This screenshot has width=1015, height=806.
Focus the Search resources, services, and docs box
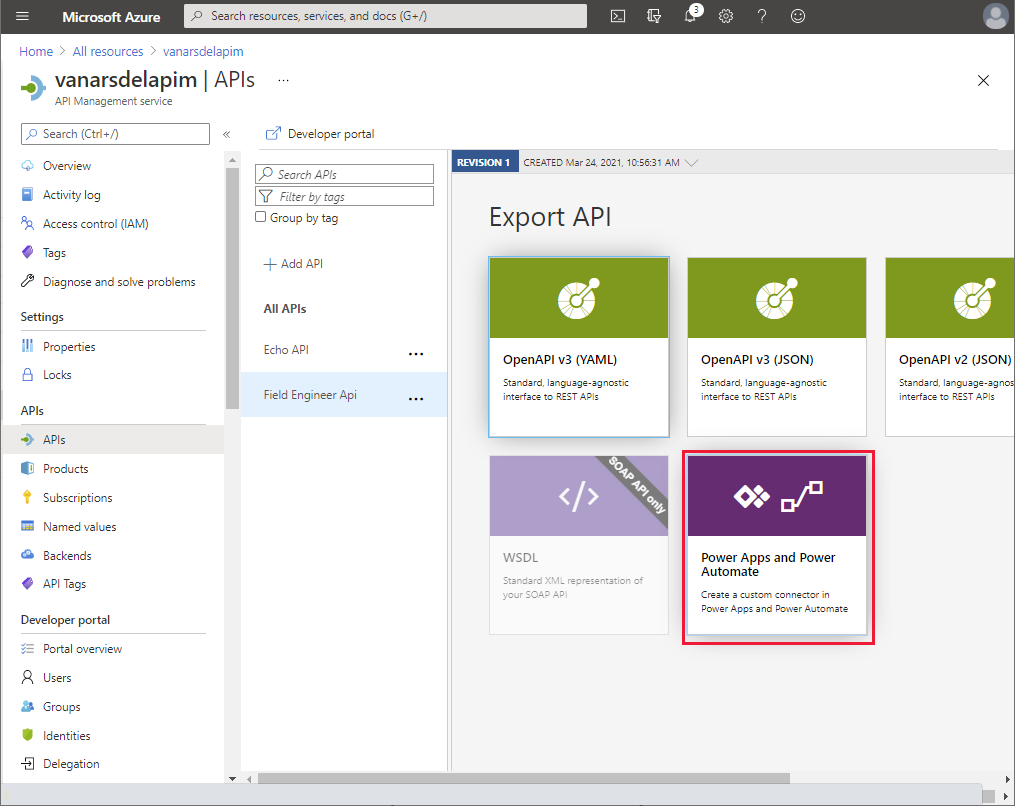click(385, 16)
